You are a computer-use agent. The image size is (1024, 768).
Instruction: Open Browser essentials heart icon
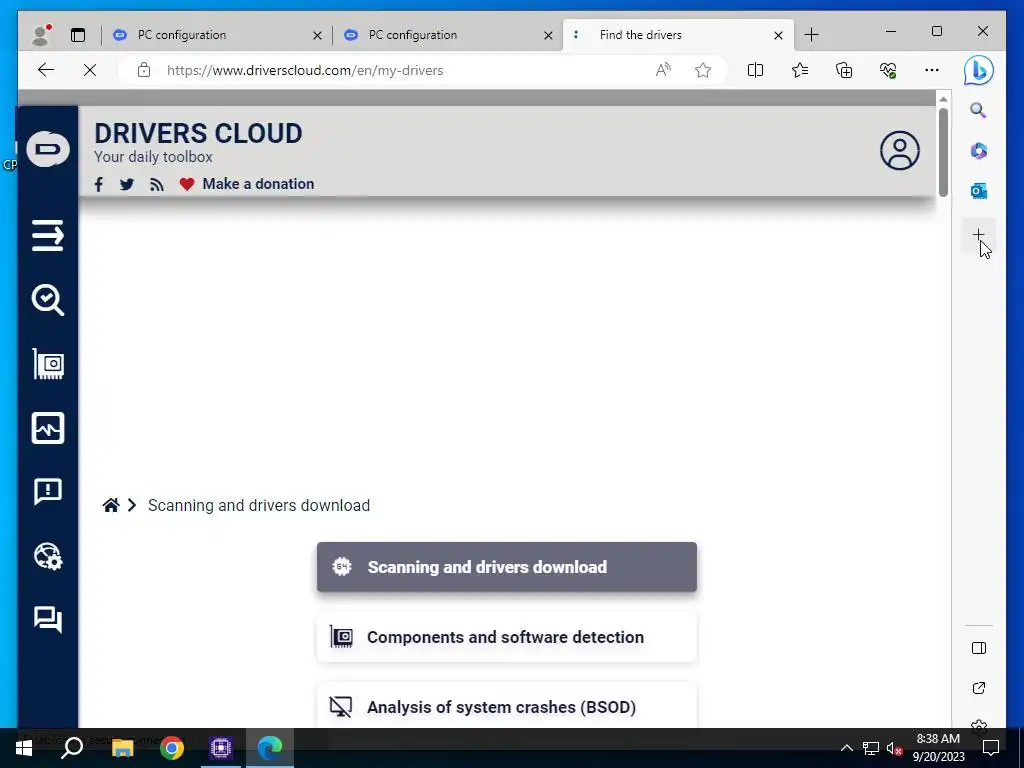coord(888,70)
